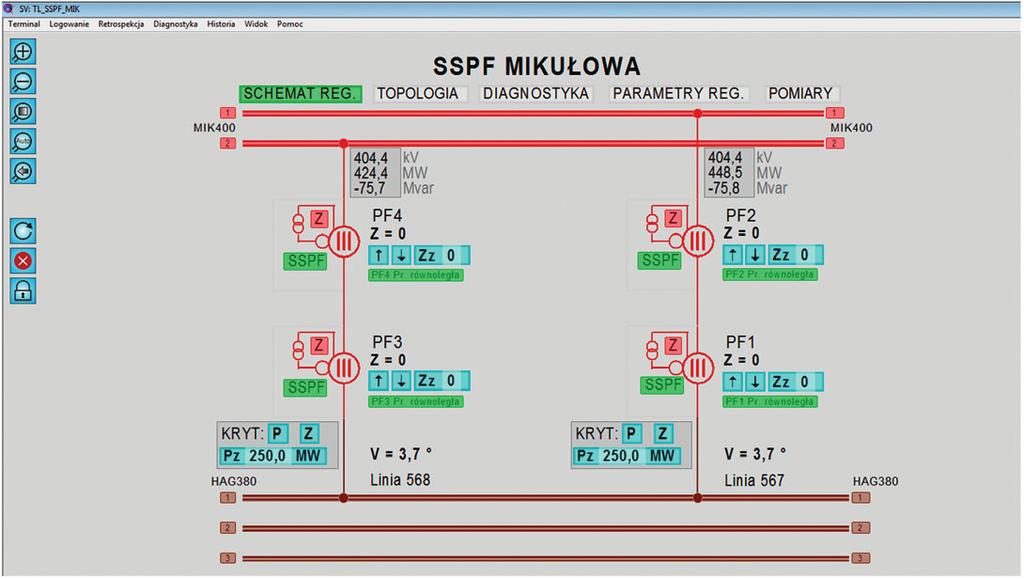Select criterion P for Linia 568
Viewport: 1024px width, 579px height.
pyautogui.click(x=278, y=433)
